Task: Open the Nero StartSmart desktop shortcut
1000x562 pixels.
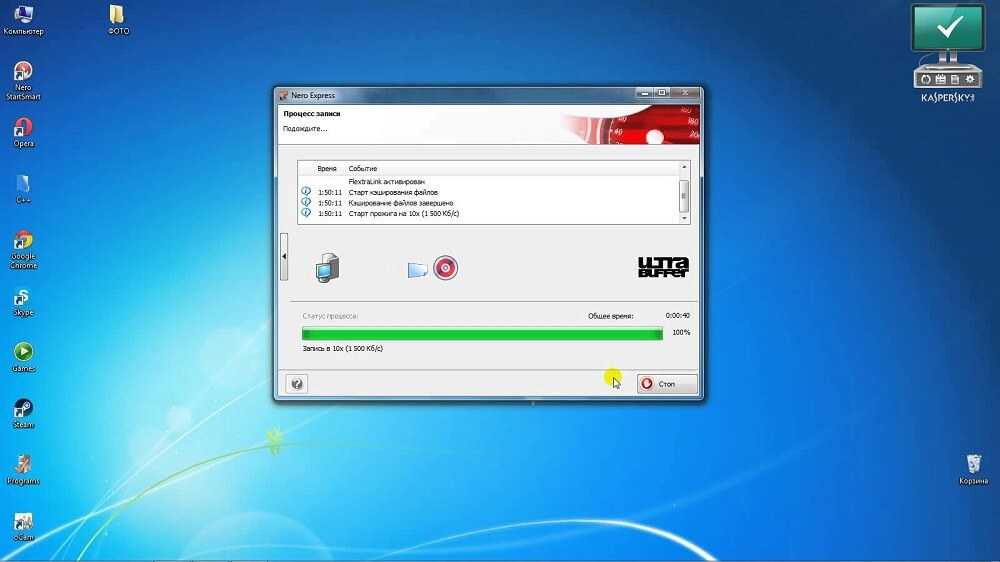Action: pyautogui.click(x=22, y=76)
